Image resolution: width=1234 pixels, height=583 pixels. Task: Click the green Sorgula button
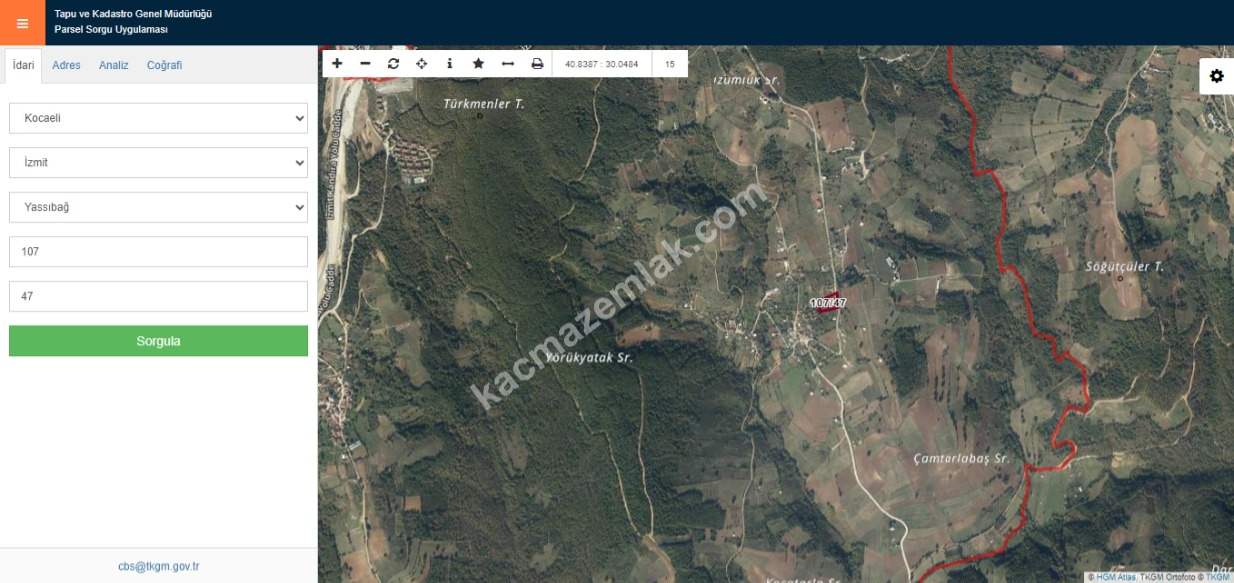point(158,341)
